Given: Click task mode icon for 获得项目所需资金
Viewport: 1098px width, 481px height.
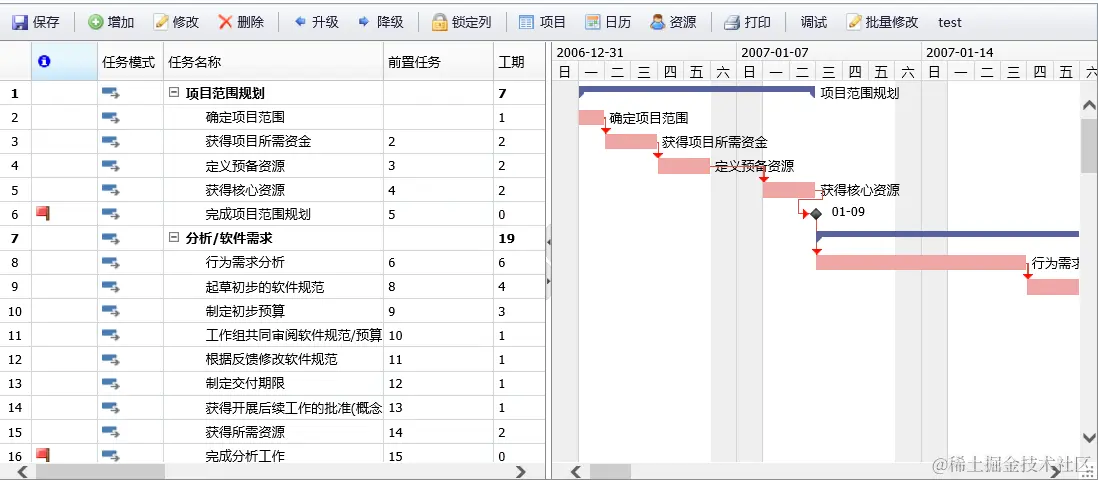Looking at the screenshot, I should [x=111, y=141].
